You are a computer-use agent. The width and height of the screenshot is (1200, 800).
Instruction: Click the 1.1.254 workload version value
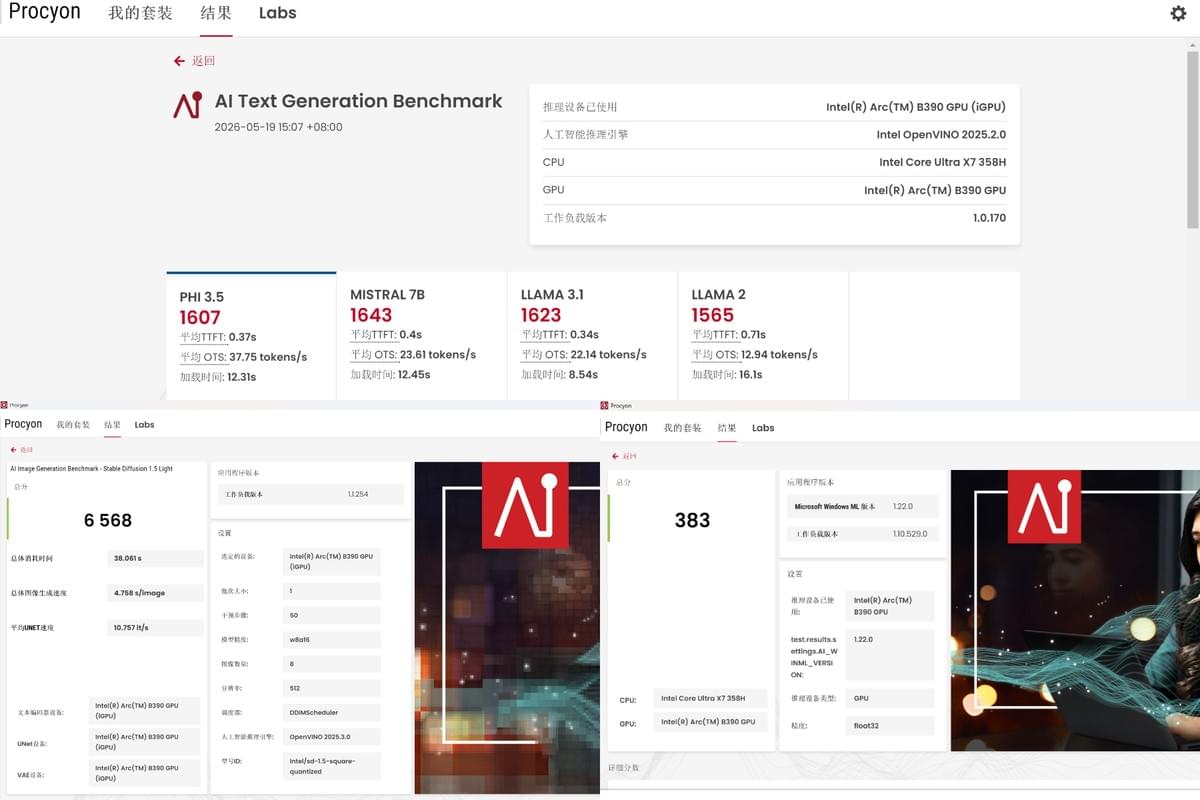[358, 494]
